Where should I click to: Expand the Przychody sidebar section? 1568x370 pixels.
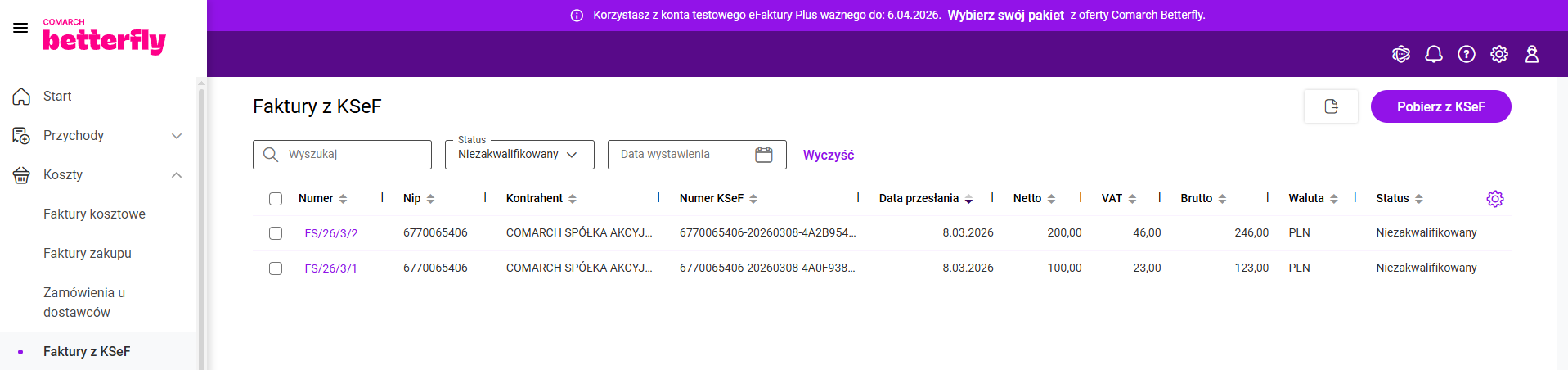point(176,136)
